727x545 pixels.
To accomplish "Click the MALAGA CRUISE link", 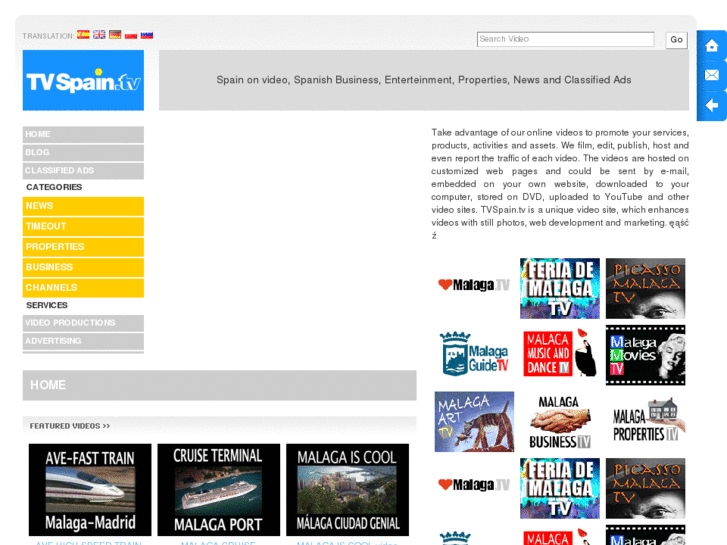I will coord(218,543).
